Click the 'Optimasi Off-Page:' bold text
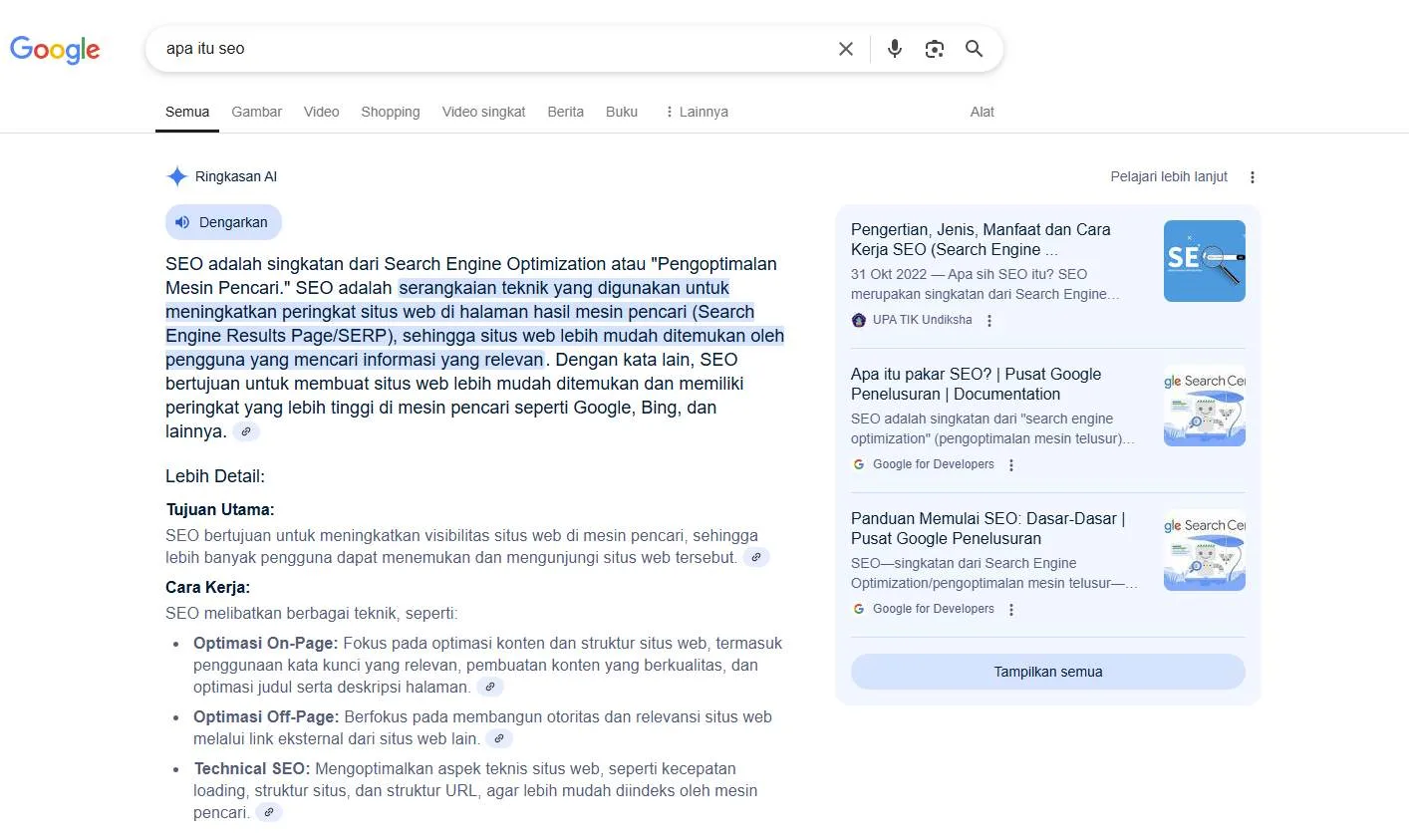This screenshot has height=840, width=1409. 266,716
